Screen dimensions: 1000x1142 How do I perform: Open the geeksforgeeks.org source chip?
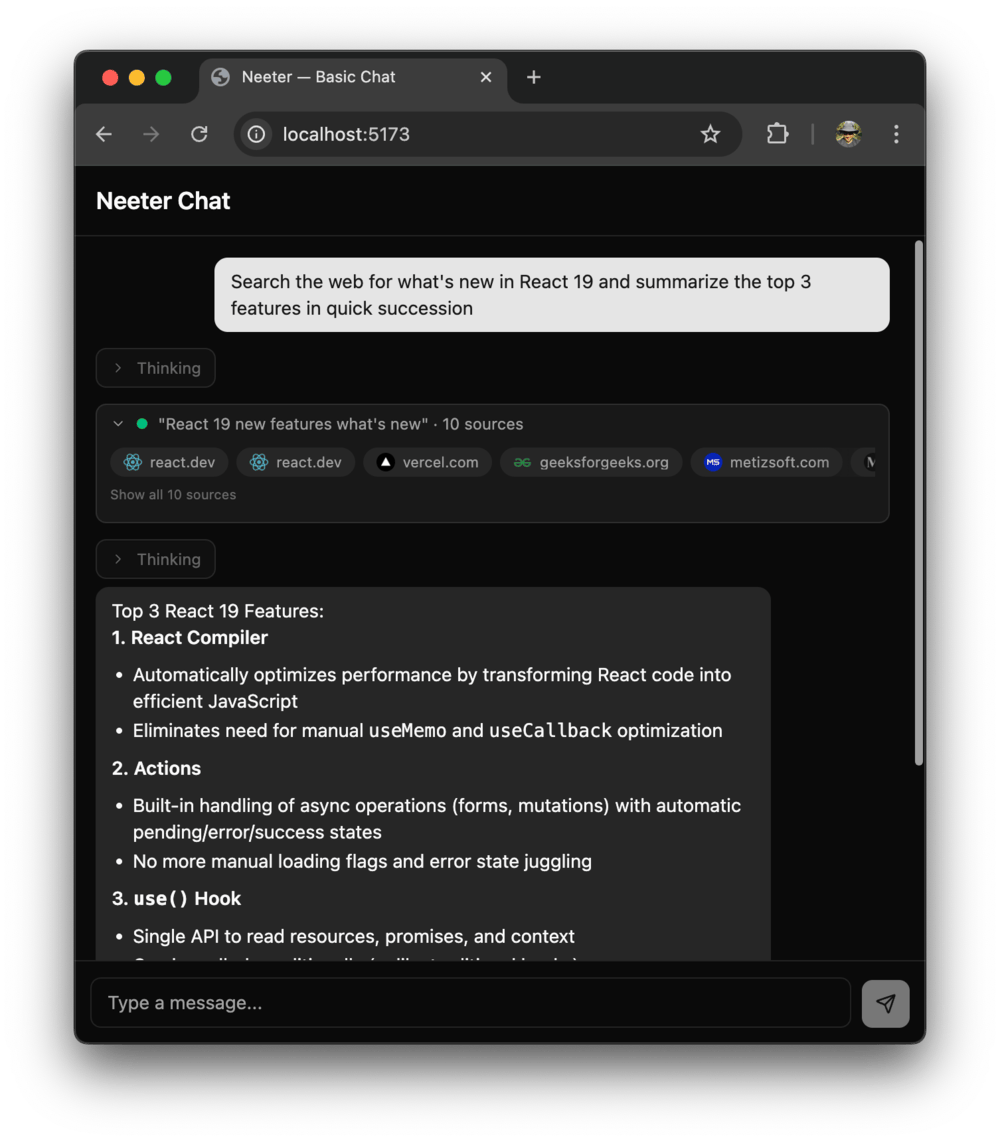point(591,462)
